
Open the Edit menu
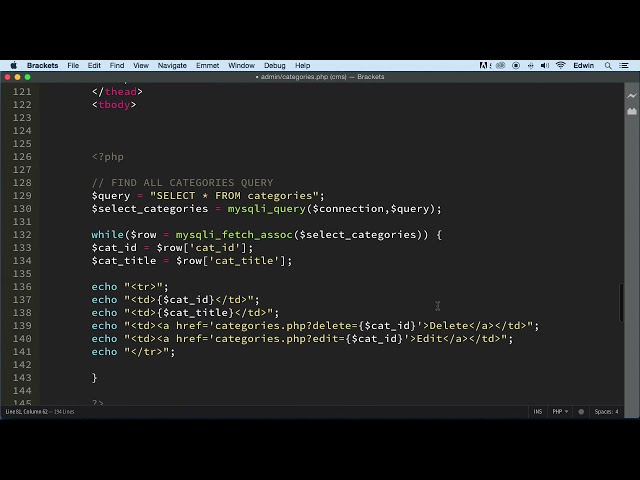(x=94, y=65)
